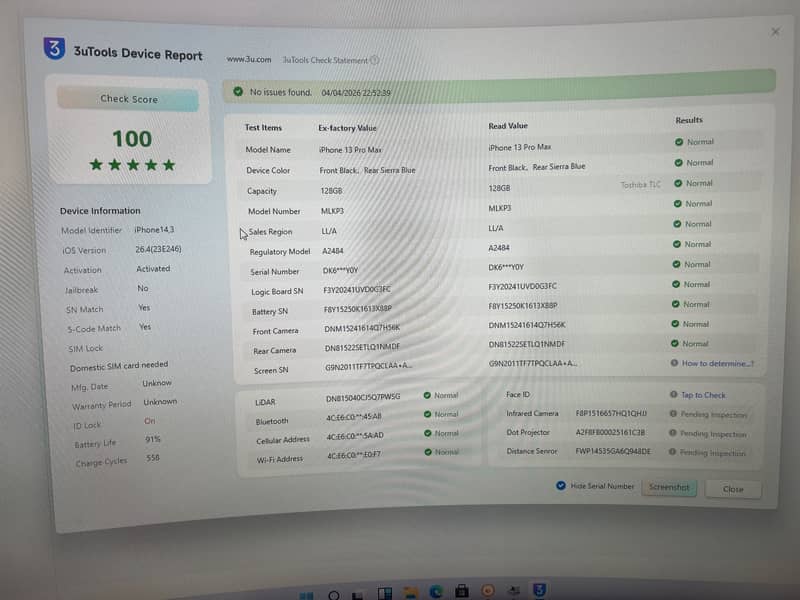Click the ID Lock value On

pos(149,421)
